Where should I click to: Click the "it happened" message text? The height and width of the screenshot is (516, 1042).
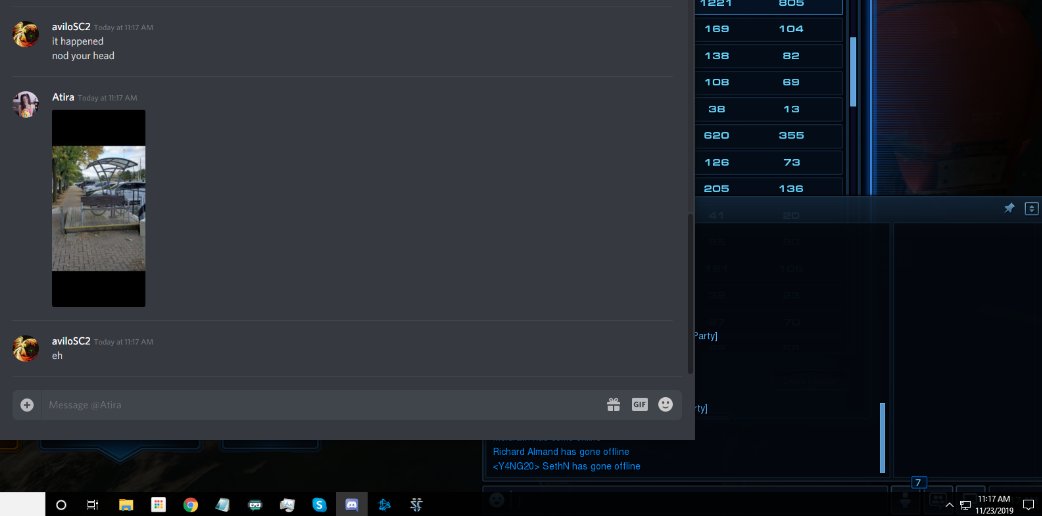pos(78,41)
